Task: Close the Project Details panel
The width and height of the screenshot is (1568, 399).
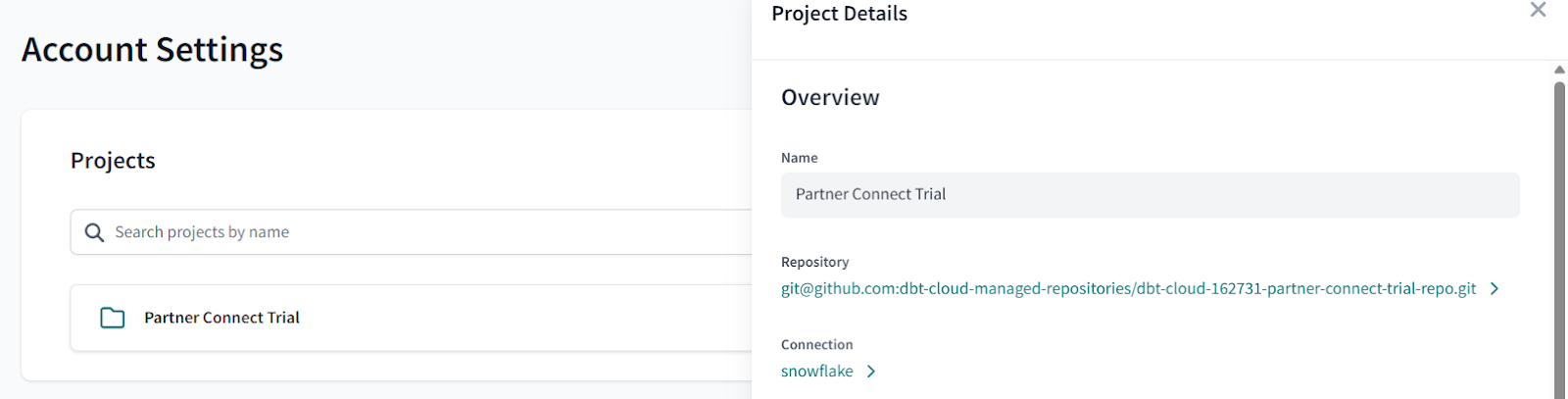Action: 1538,10
